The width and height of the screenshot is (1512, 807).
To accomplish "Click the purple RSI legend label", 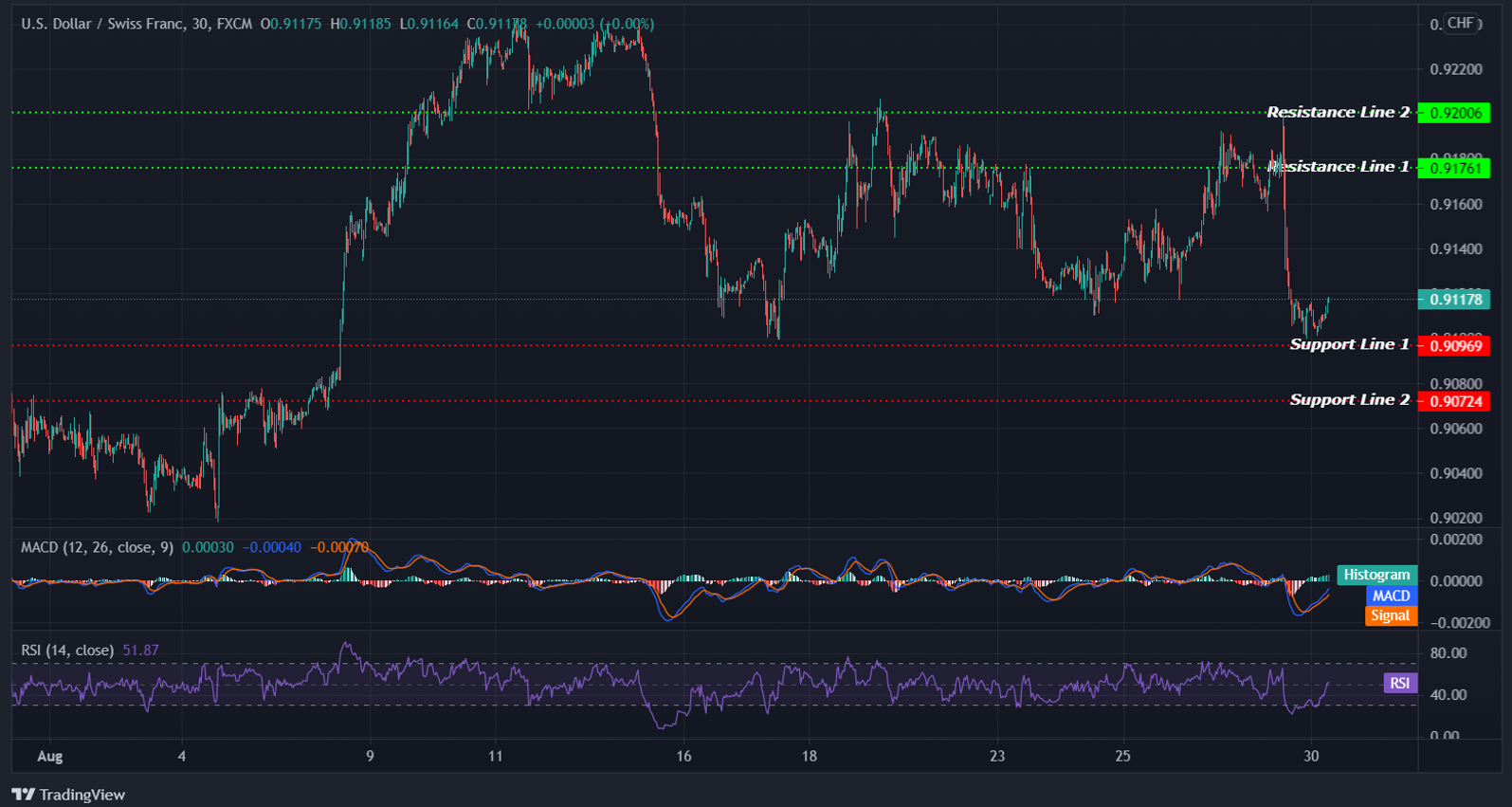I will (x=1400, y=683).
